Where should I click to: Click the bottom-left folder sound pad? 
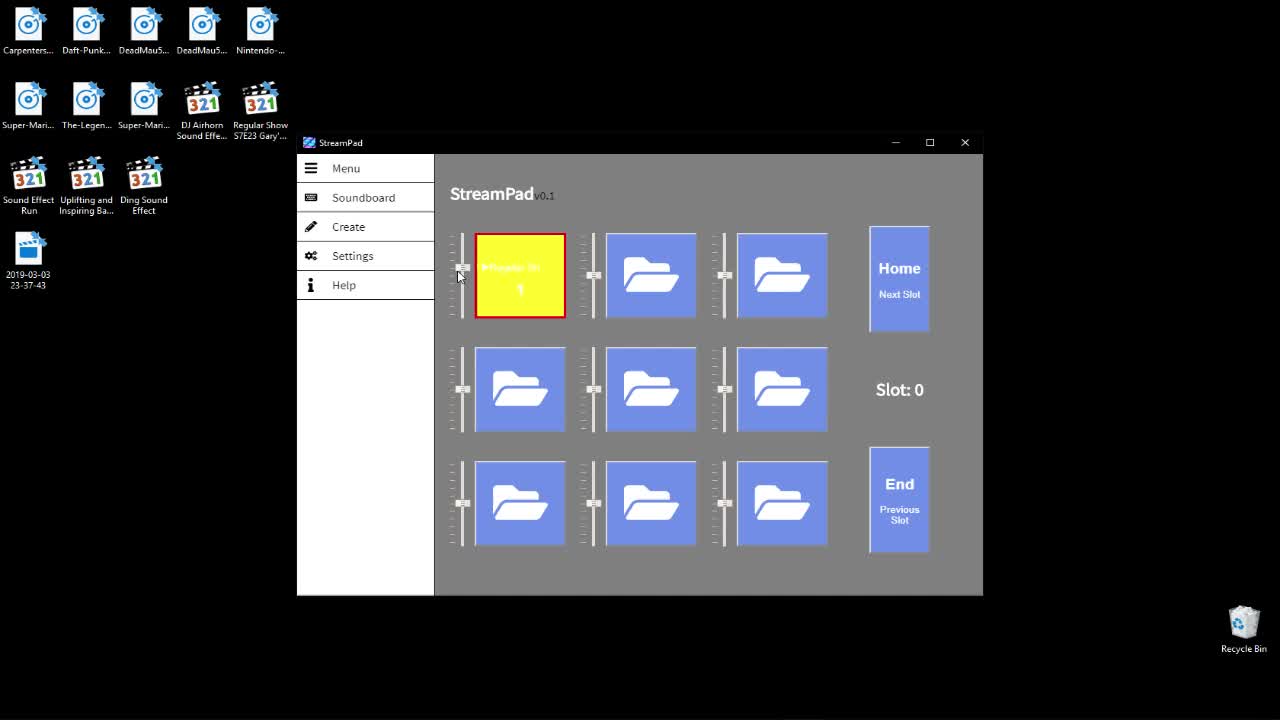pos(520,504)
